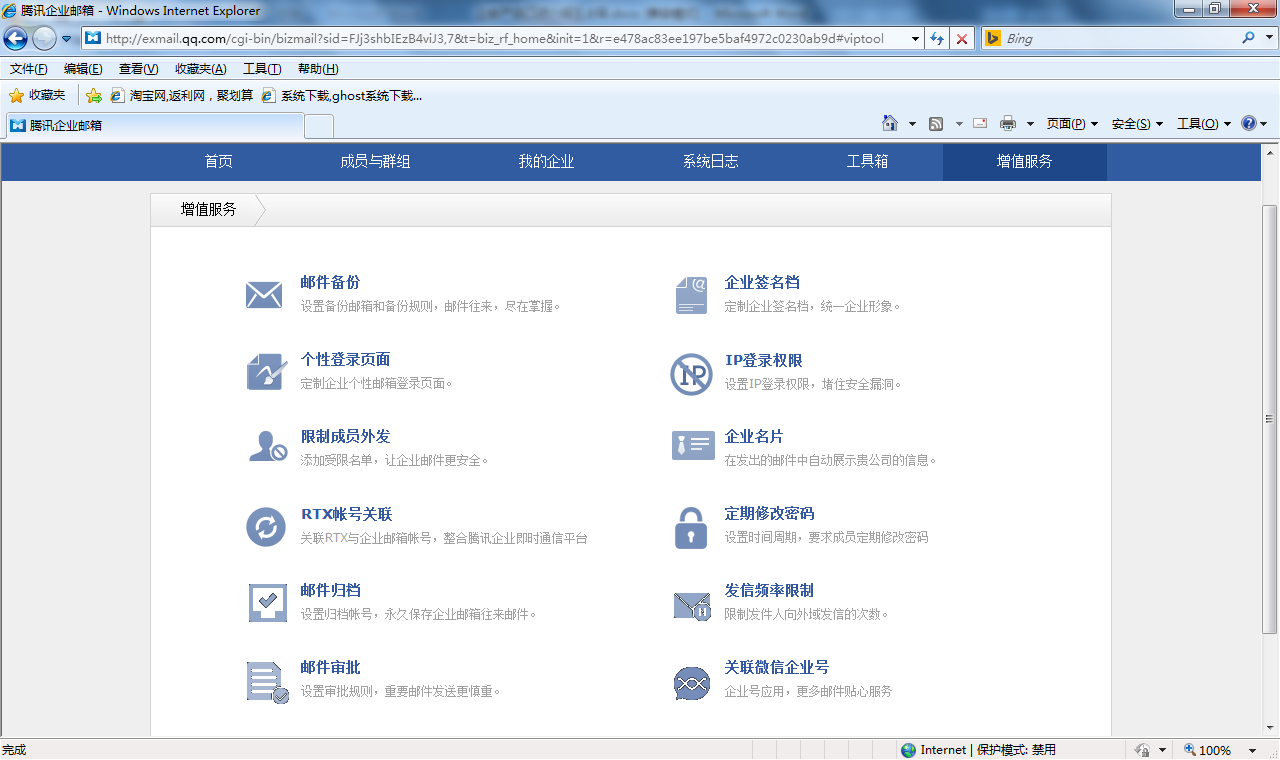Screen dimensions: 1280x760
Task: Click the RTX帐号关联 sync icon
Action: 266,527
